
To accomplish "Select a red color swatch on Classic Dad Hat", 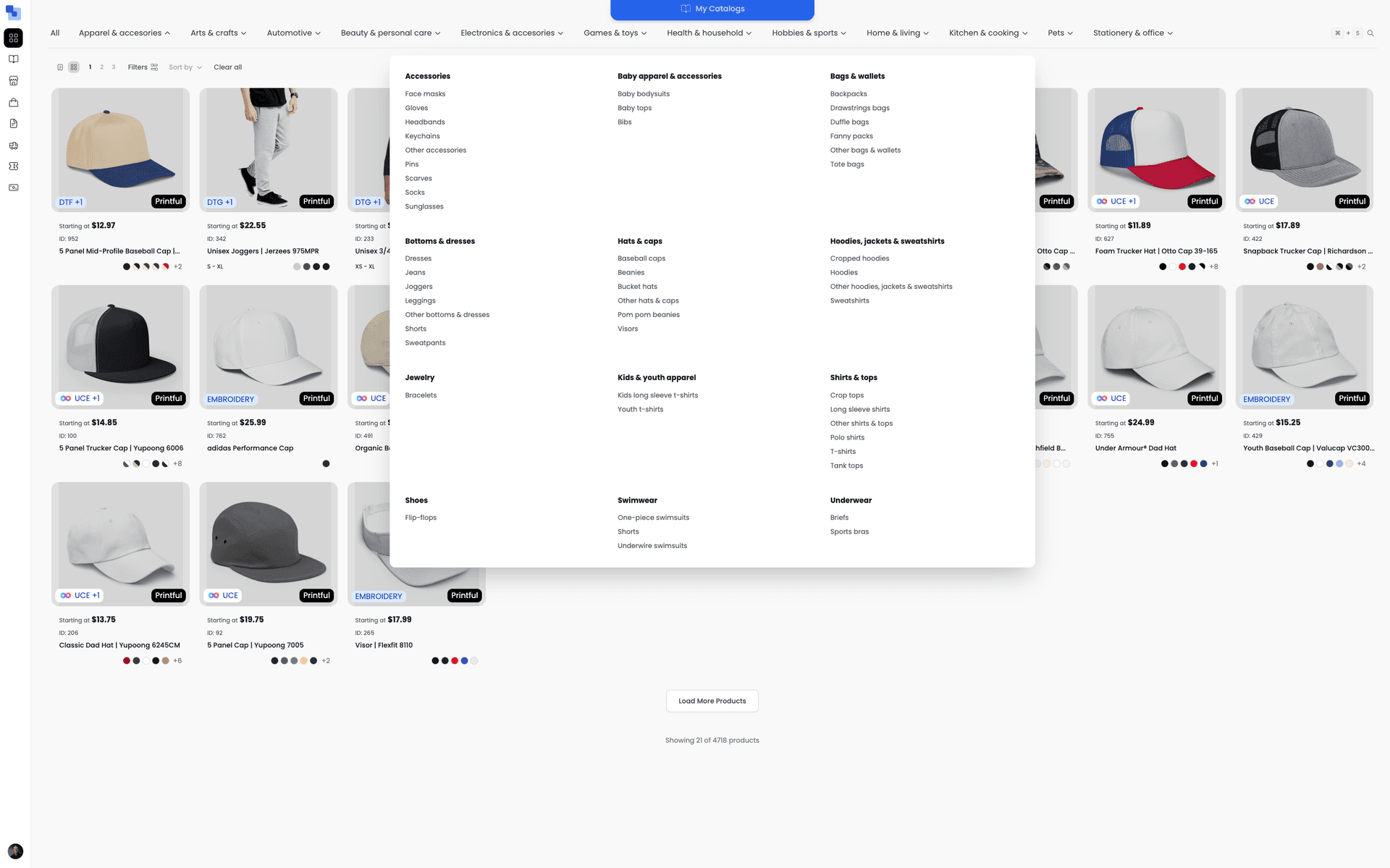I will click(x=127, y=660).
